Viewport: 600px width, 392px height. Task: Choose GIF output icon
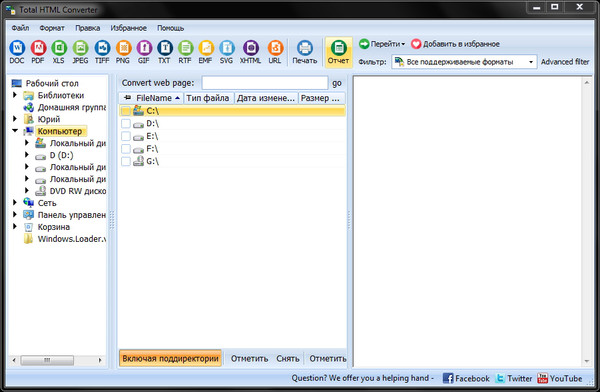[x=144, y=49]
